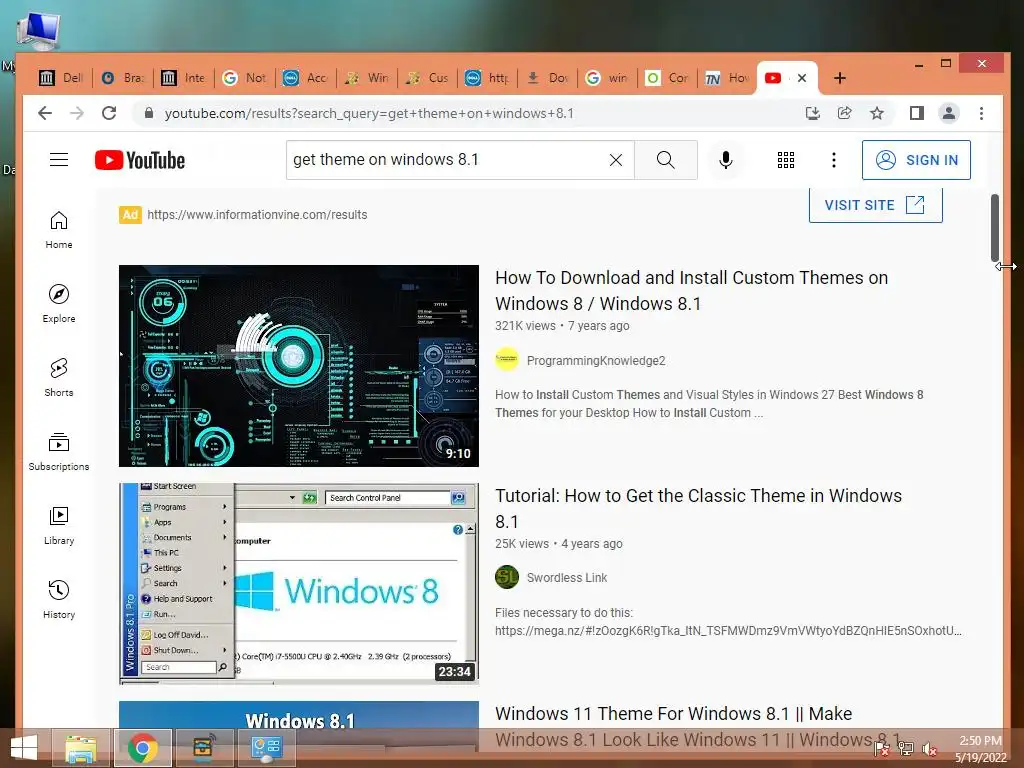
Task: Click the "321K views" text
Action: point(525,326)
